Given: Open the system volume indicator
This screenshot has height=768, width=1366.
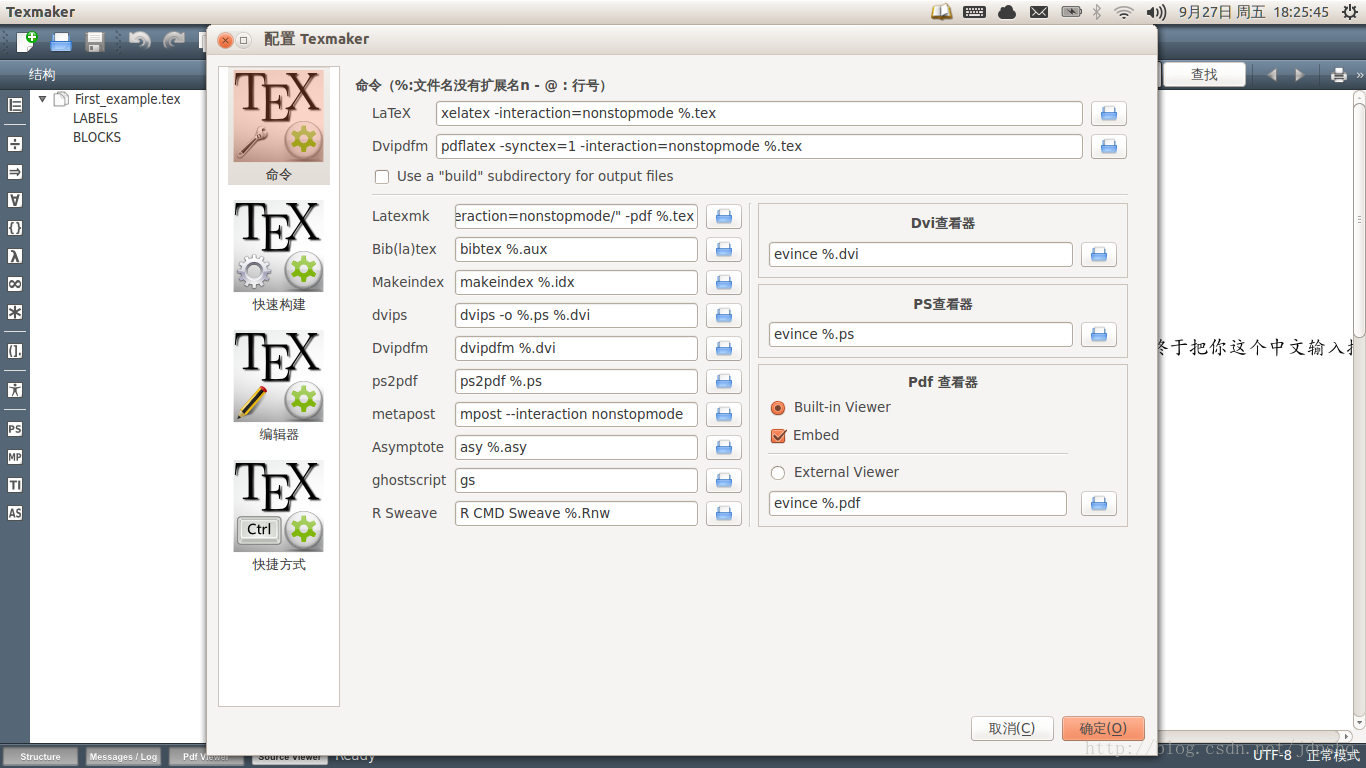Looking at the screenshot, I should (1156, 12).
